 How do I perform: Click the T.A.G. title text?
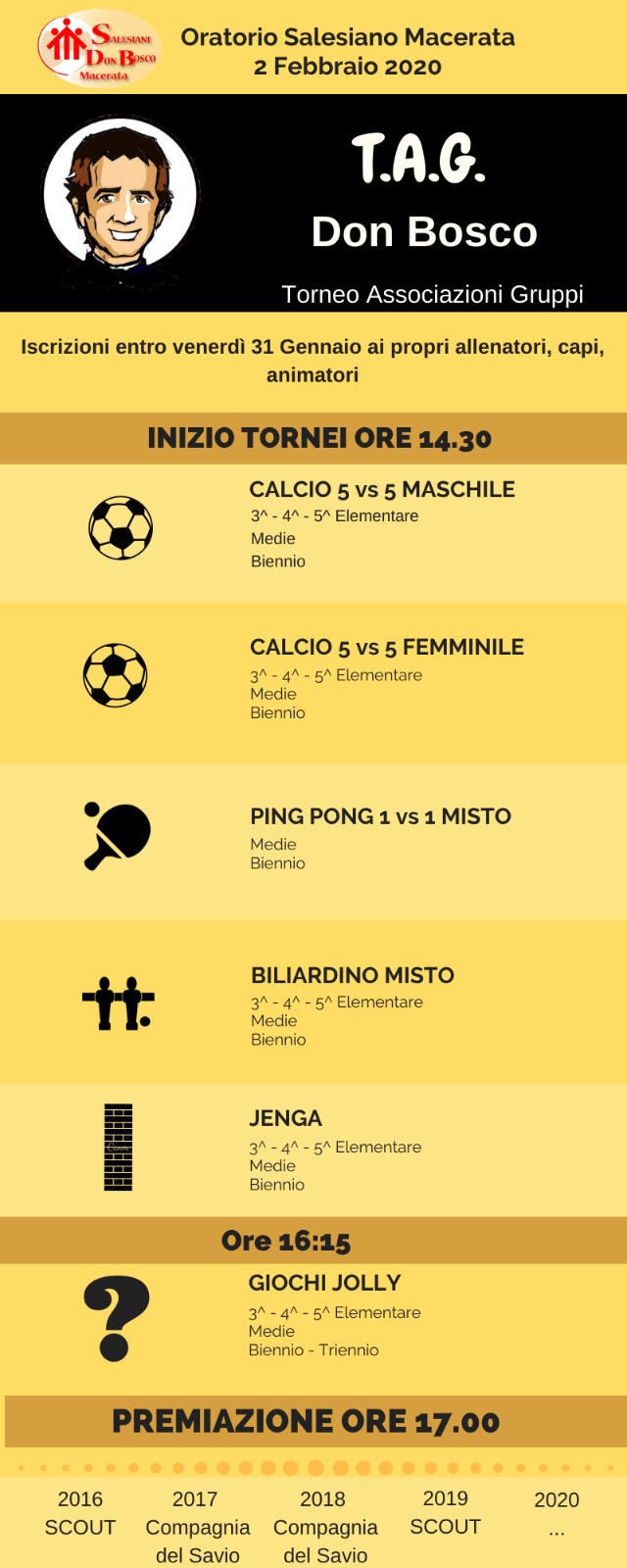click(419, 159)
